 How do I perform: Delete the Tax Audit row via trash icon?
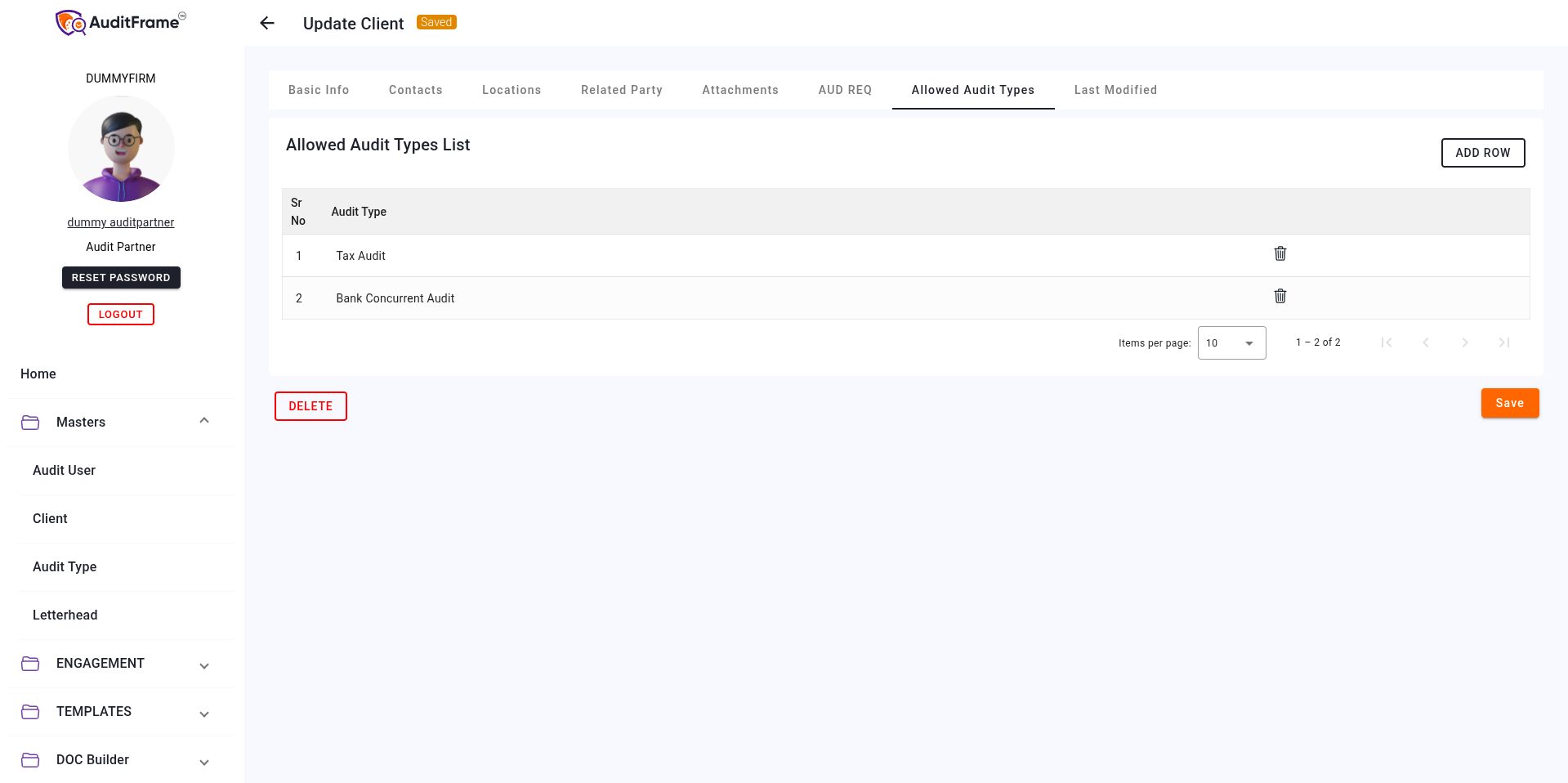[1280, 253]
